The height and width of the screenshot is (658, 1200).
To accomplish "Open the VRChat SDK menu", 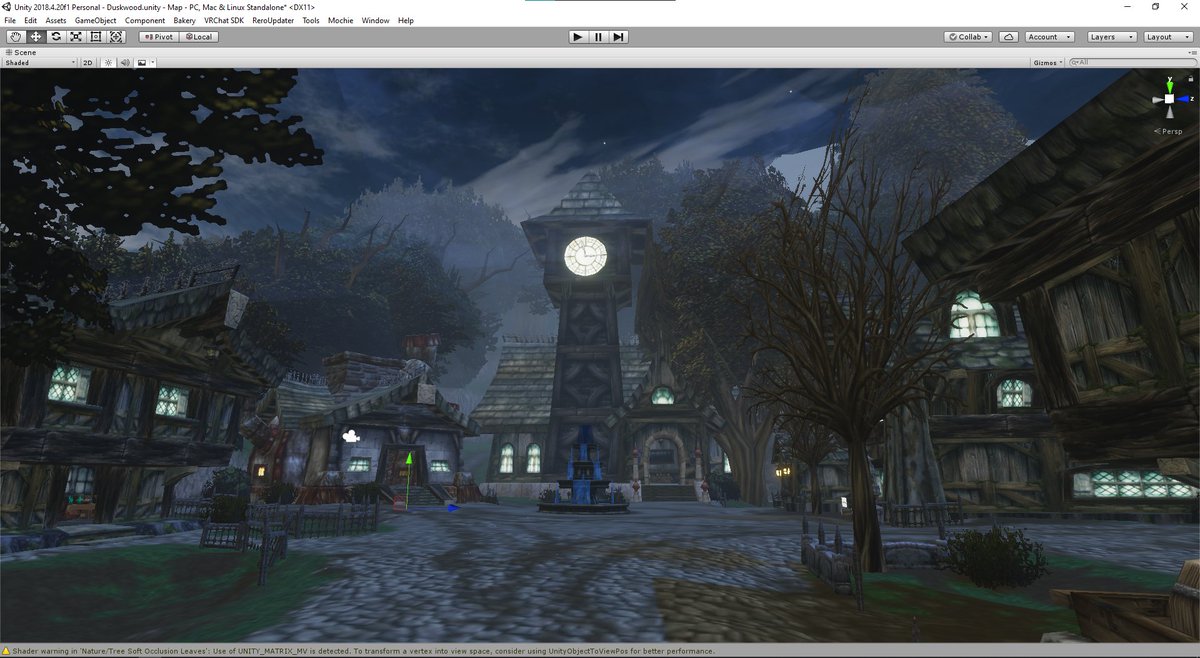I will (x=222, y=20).
